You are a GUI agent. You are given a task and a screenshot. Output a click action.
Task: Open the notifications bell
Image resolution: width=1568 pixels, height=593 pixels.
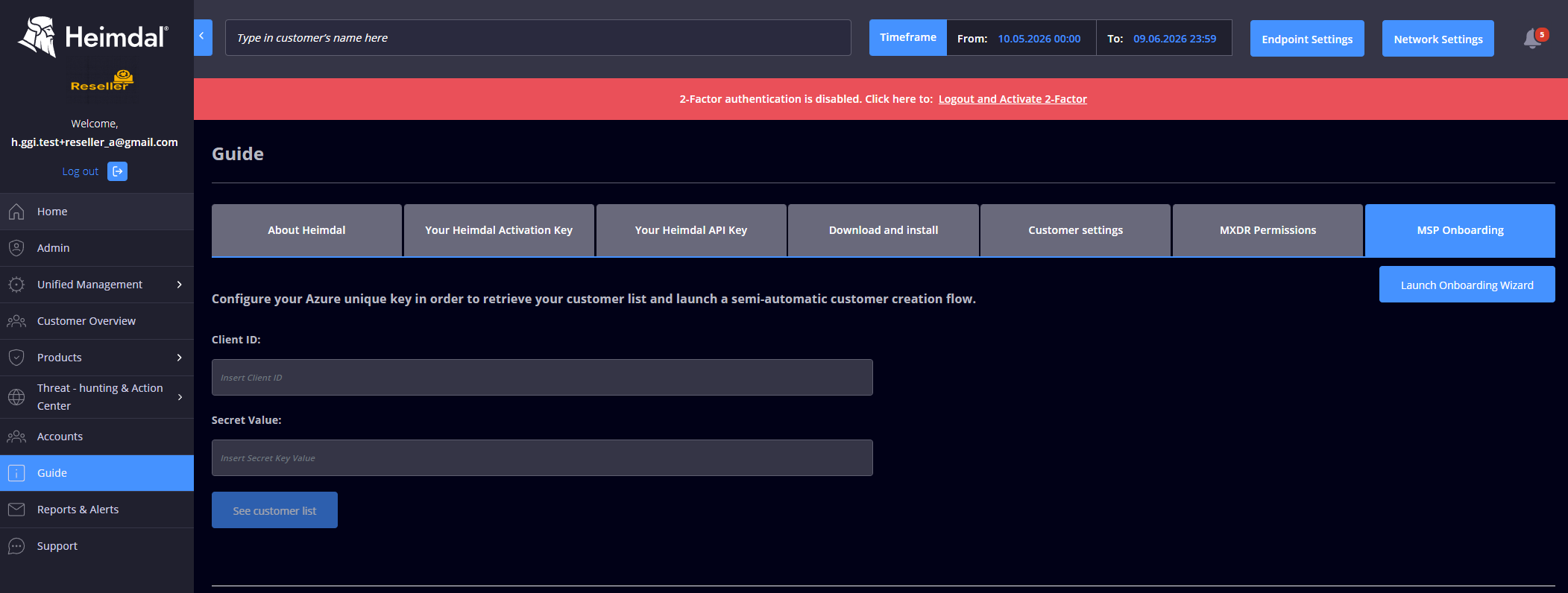1534,38
